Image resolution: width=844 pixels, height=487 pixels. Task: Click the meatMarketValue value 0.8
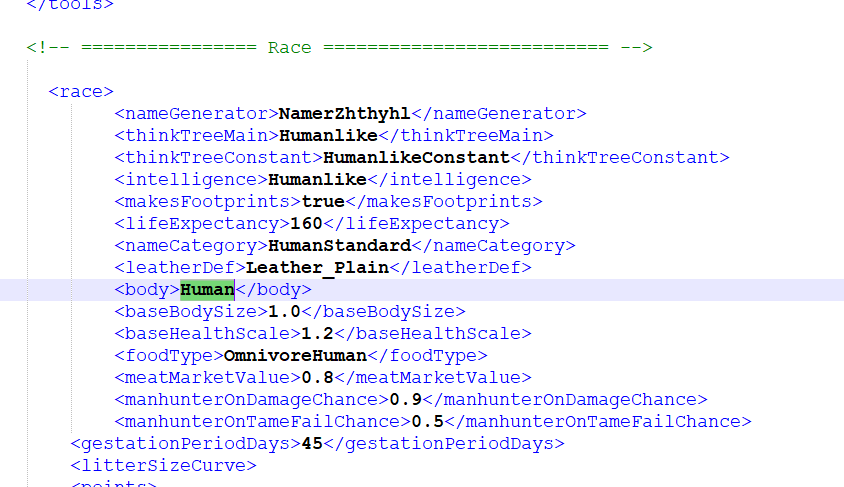[317, 378]
